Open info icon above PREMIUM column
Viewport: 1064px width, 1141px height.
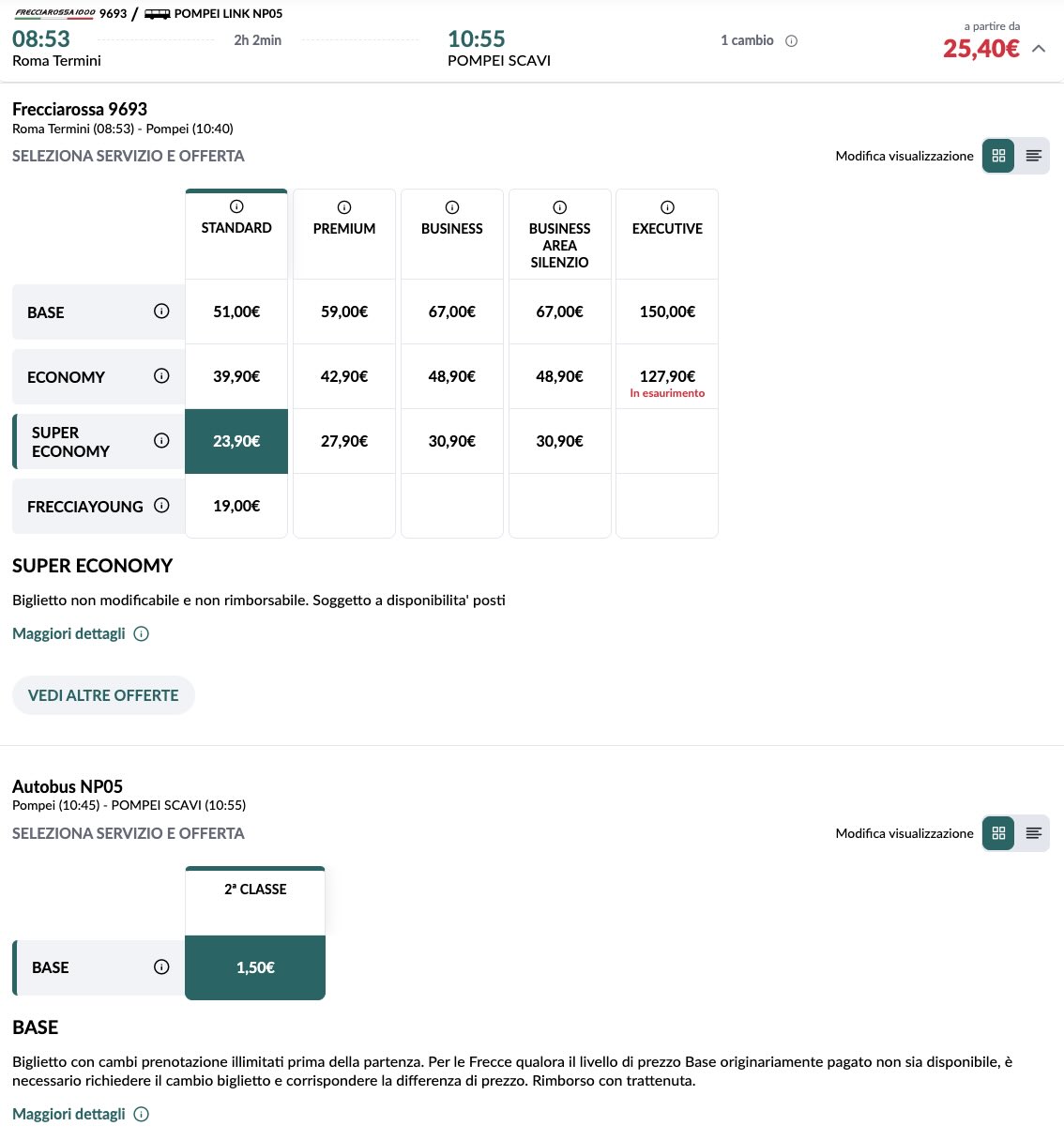coord(344,207)
